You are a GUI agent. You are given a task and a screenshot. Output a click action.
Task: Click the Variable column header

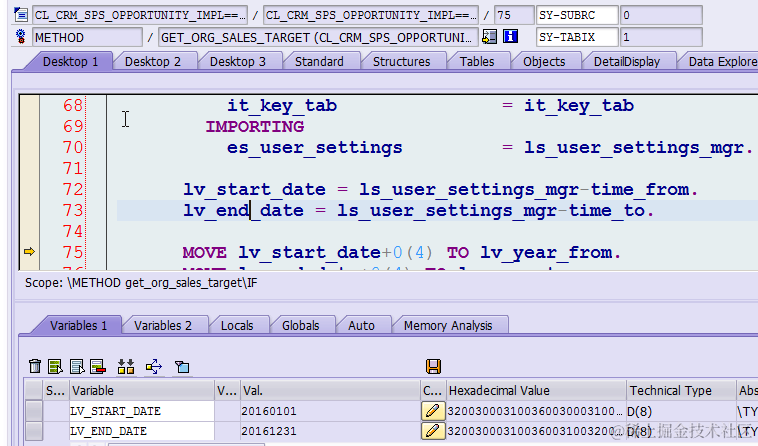[x=142, y=390]
